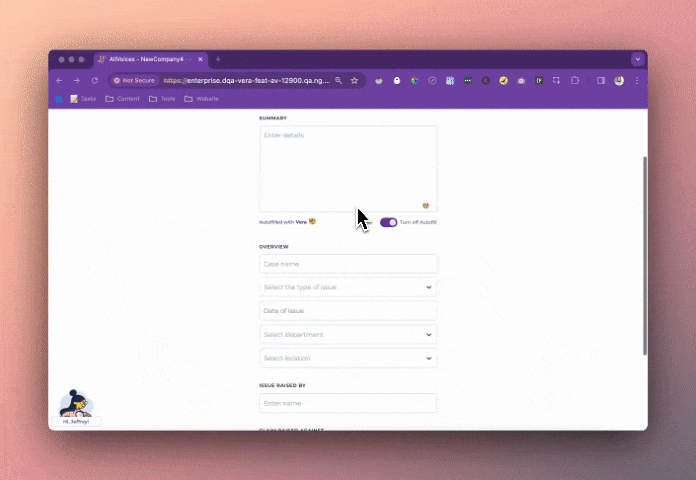Click the Date of issue field
This screenshot has width=696, height=480.
coord(348,311)
